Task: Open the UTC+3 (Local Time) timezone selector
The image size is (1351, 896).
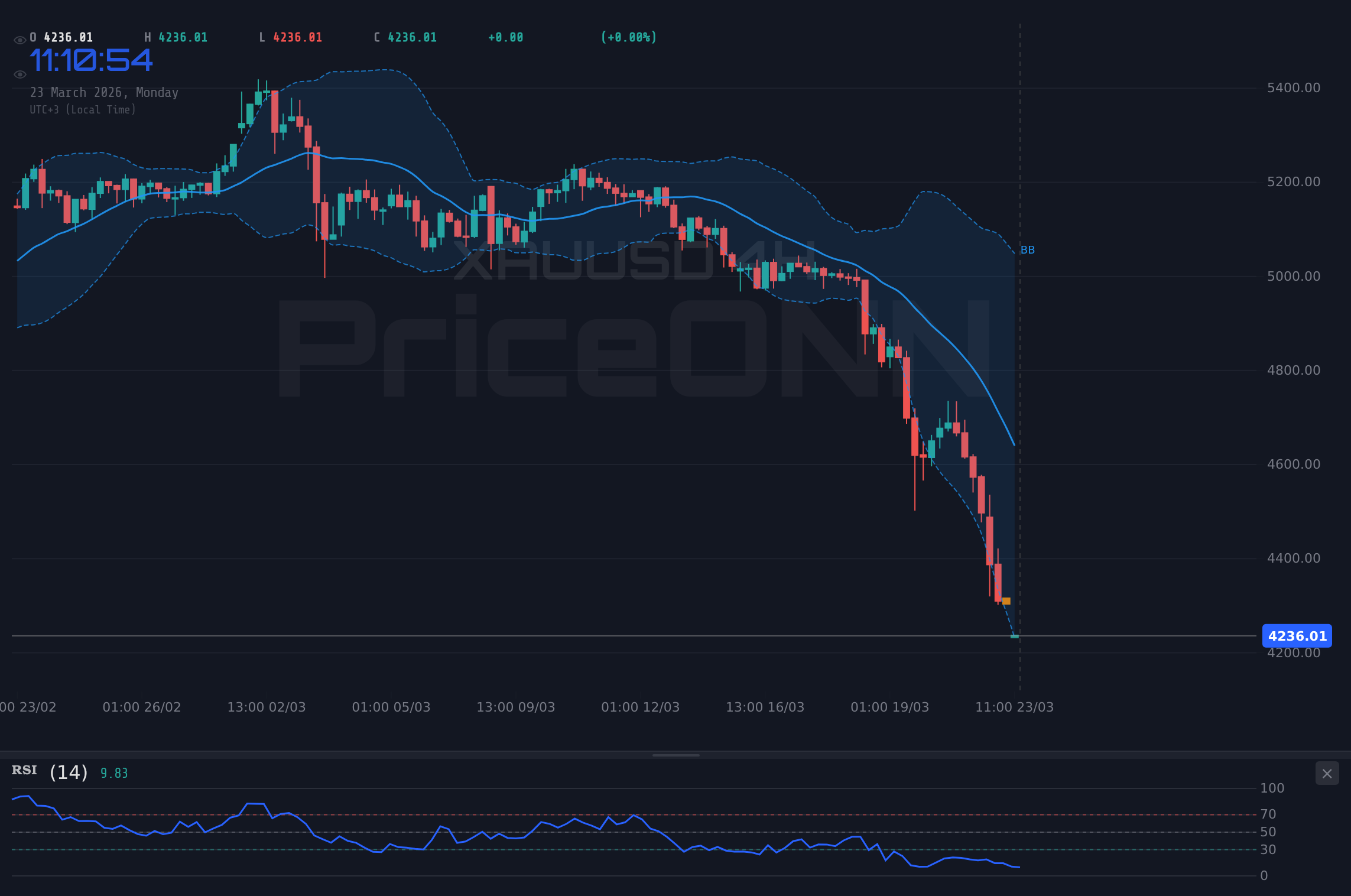Action: tap(83, 109)
